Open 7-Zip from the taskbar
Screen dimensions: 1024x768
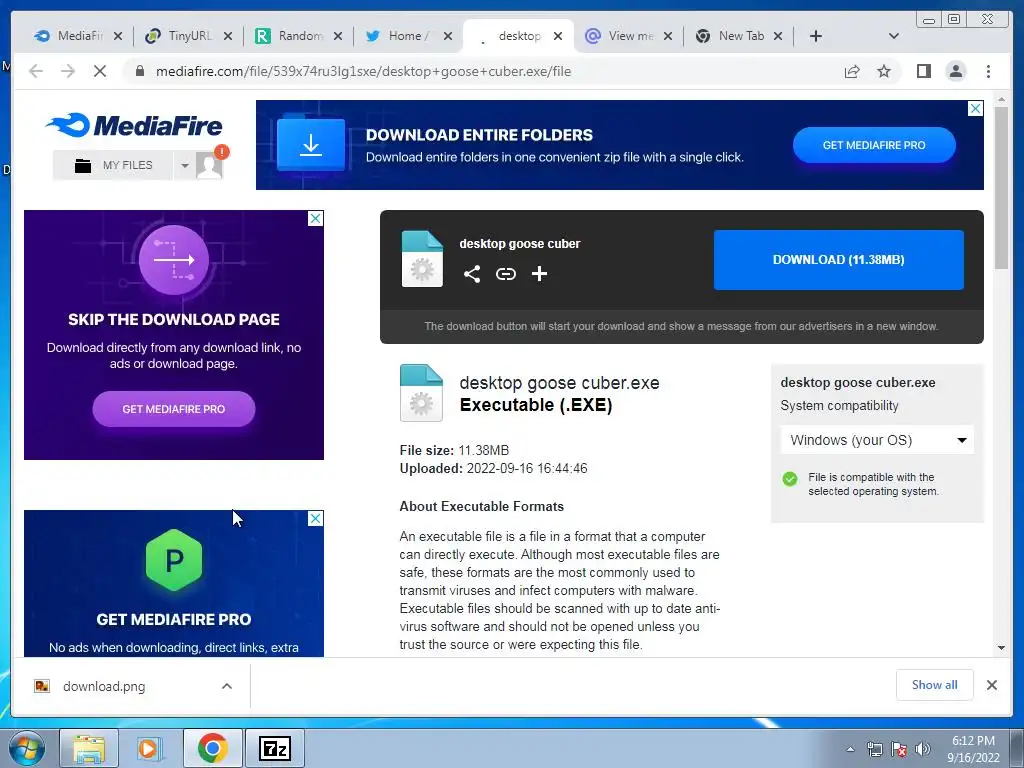tap(274, 748)
